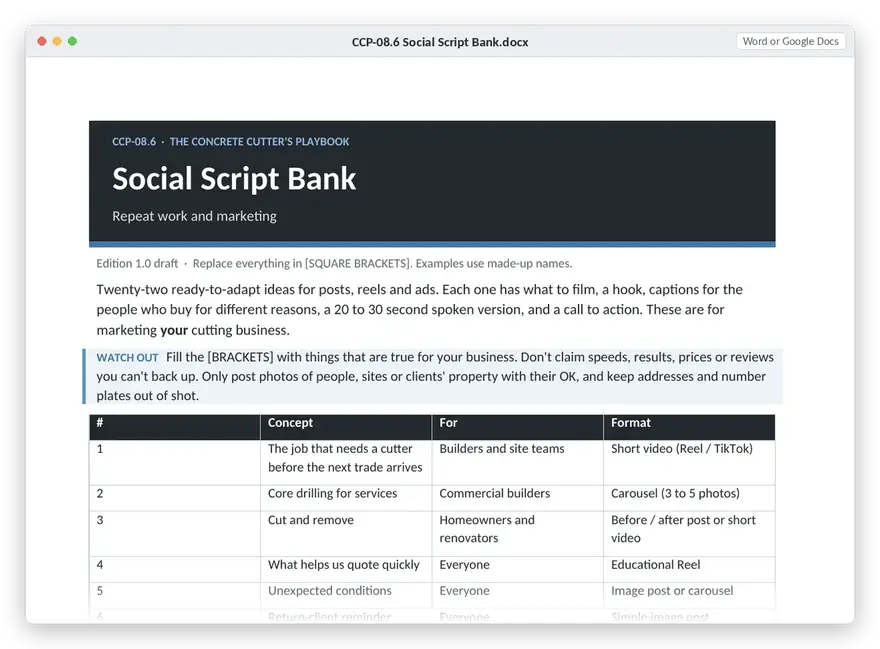Click the 'Image post or carousel' cell
This screenshot has width=880, height=649.
(689, 595)
